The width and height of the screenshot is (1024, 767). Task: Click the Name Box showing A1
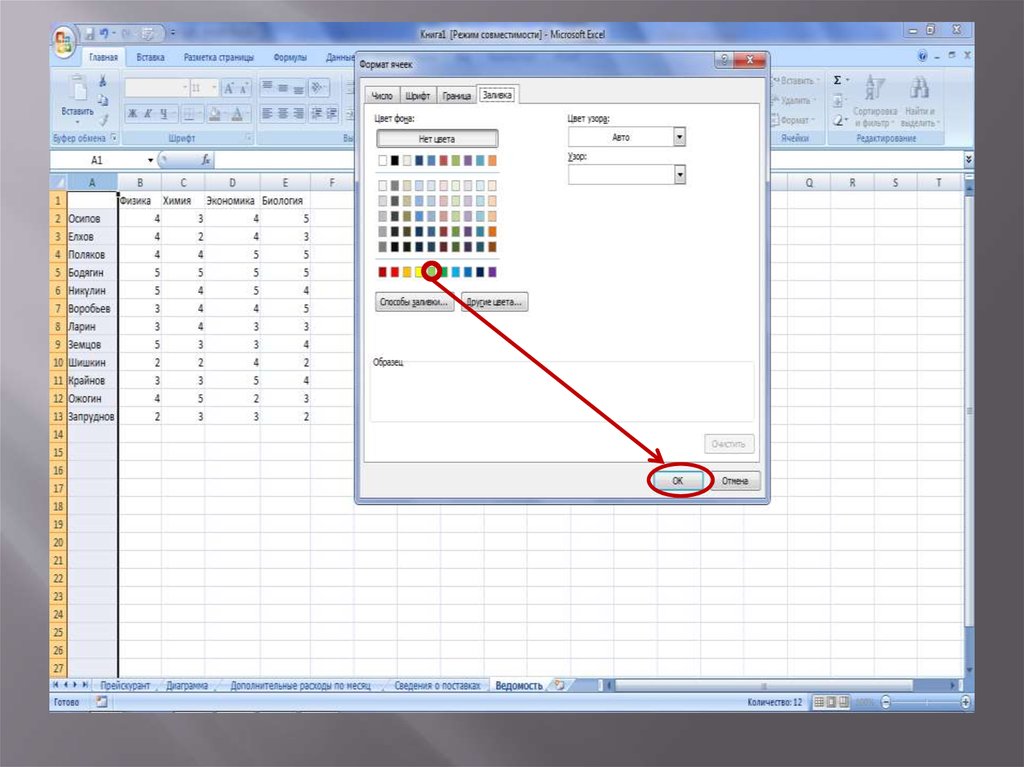click(x=97, y=160)
